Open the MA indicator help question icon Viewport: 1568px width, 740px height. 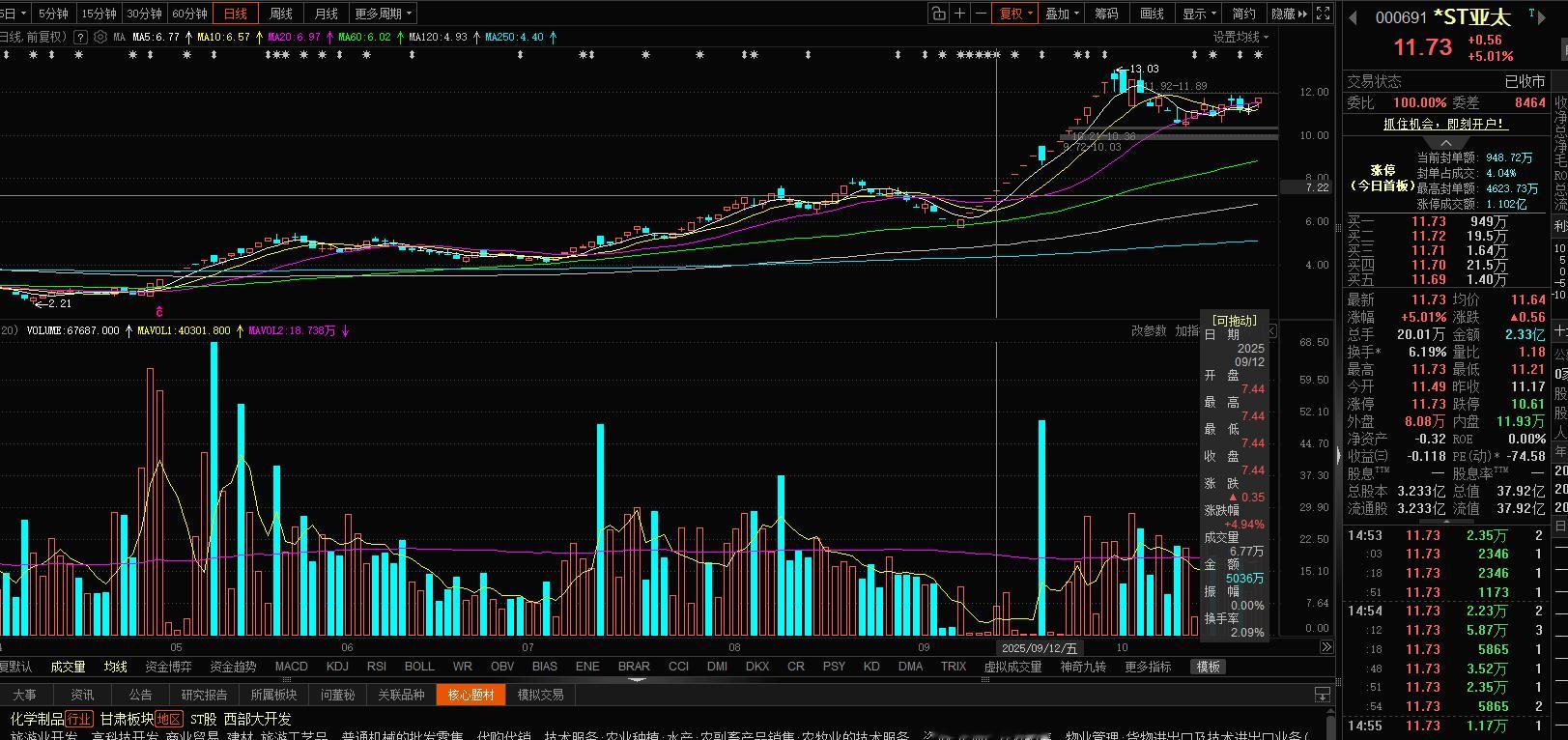[80, 37]
